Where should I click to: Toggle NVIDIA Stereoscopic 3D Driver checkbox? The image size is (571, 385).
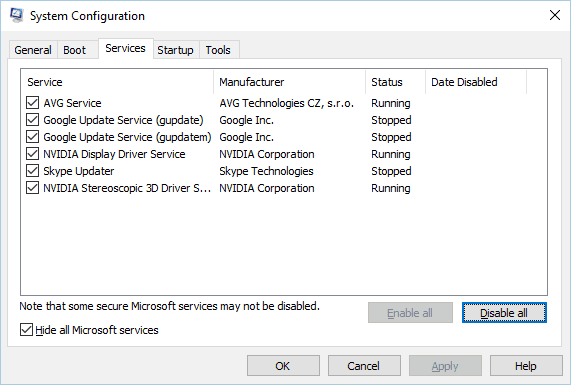tap(32, 188)
